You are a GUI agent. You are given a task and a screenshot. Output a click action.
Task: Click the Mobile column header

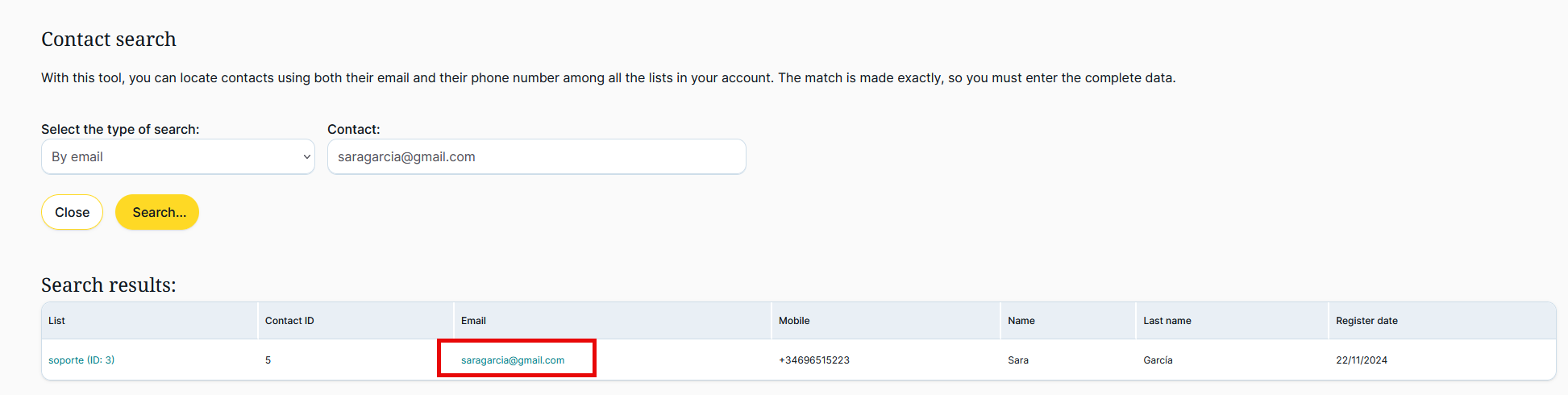click(x=794, y=321)
